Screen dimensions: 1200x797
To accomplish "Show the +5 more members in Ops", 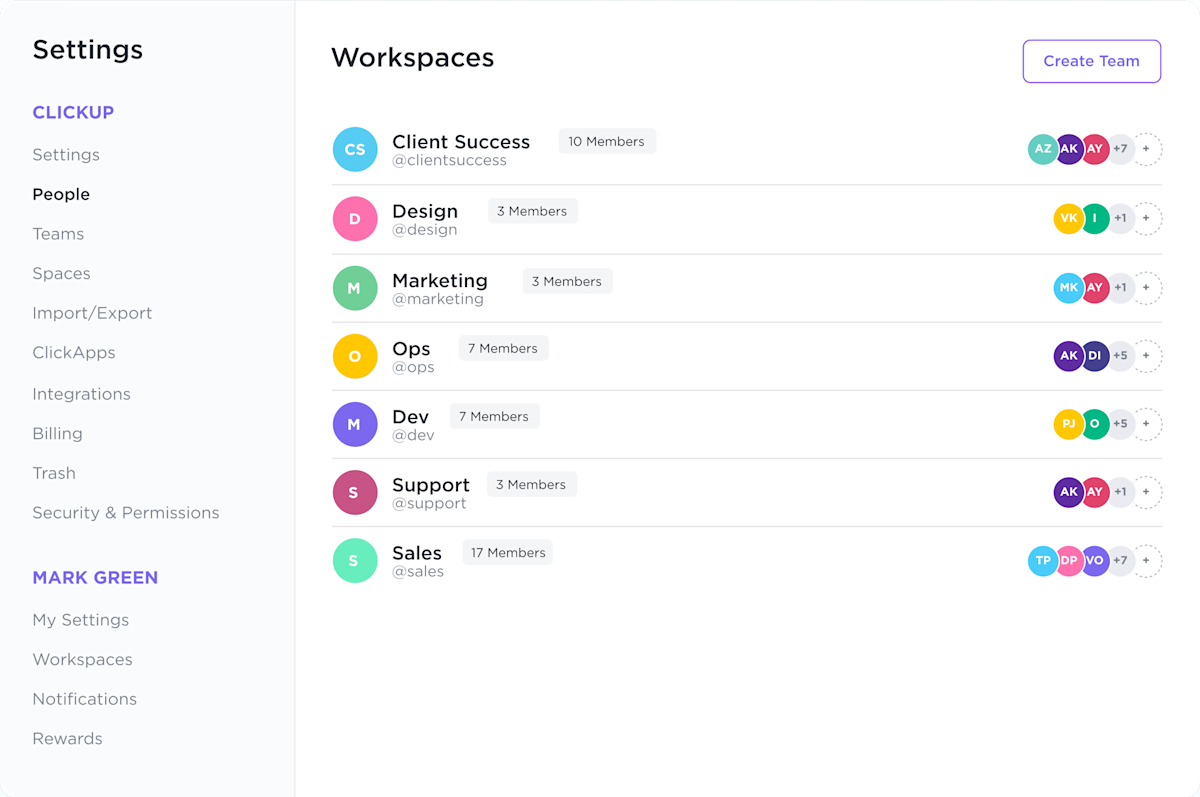I will 1121,356.
